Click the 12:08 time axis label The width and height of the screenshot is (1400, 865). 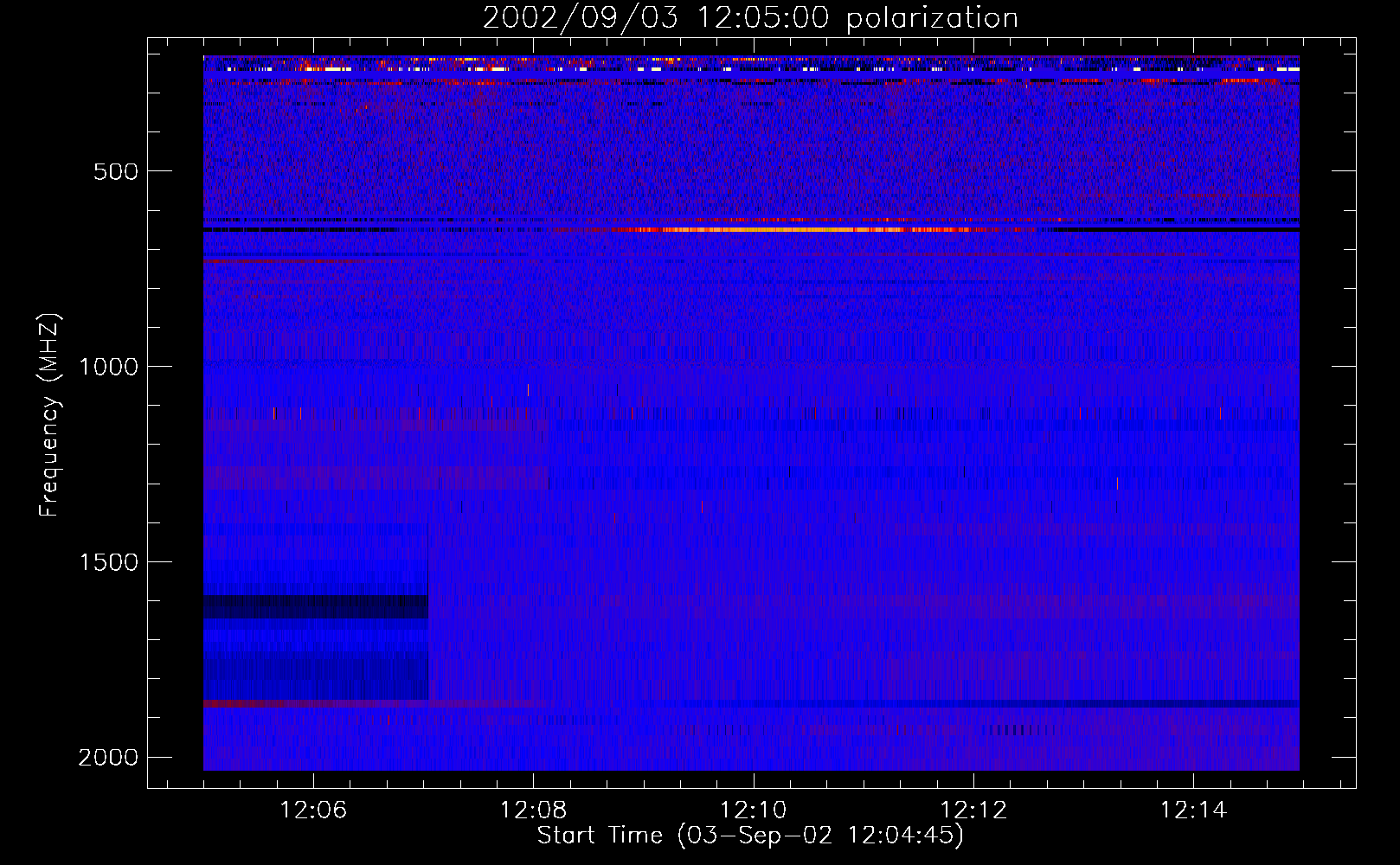pyautogui.click(x=534, y=811)
